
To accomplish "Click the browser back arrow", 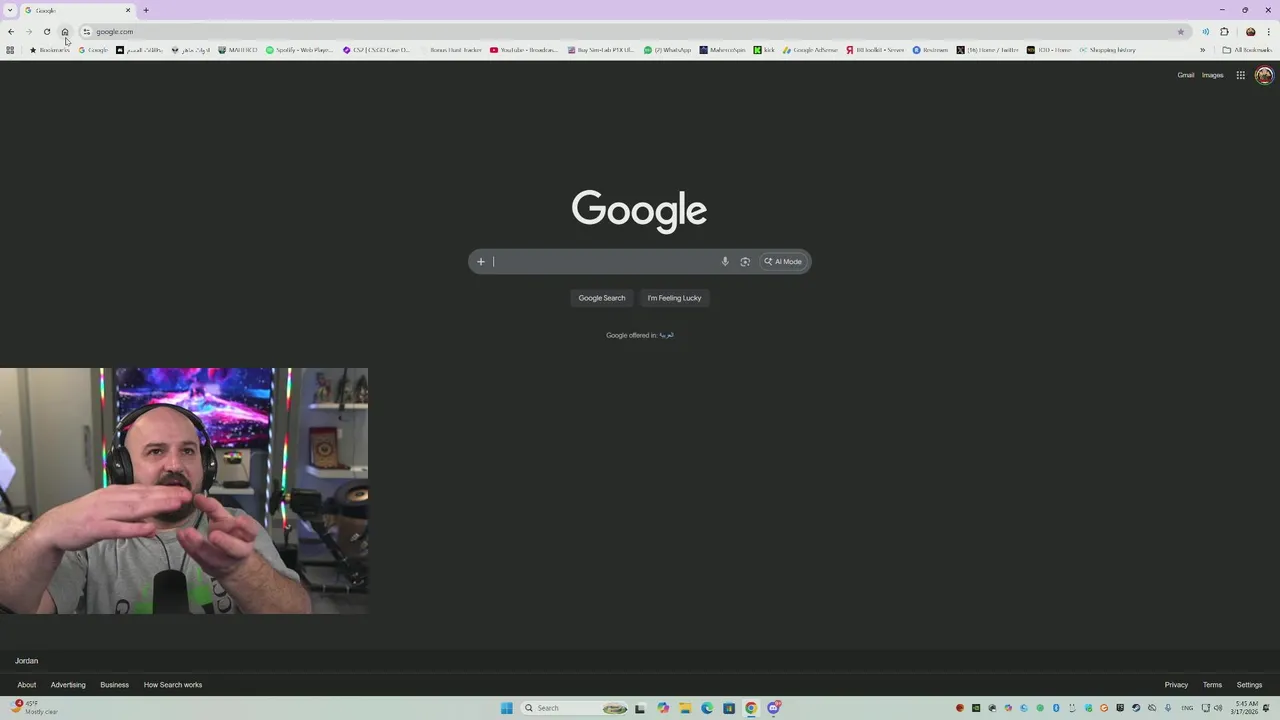I will coord(11,32).
